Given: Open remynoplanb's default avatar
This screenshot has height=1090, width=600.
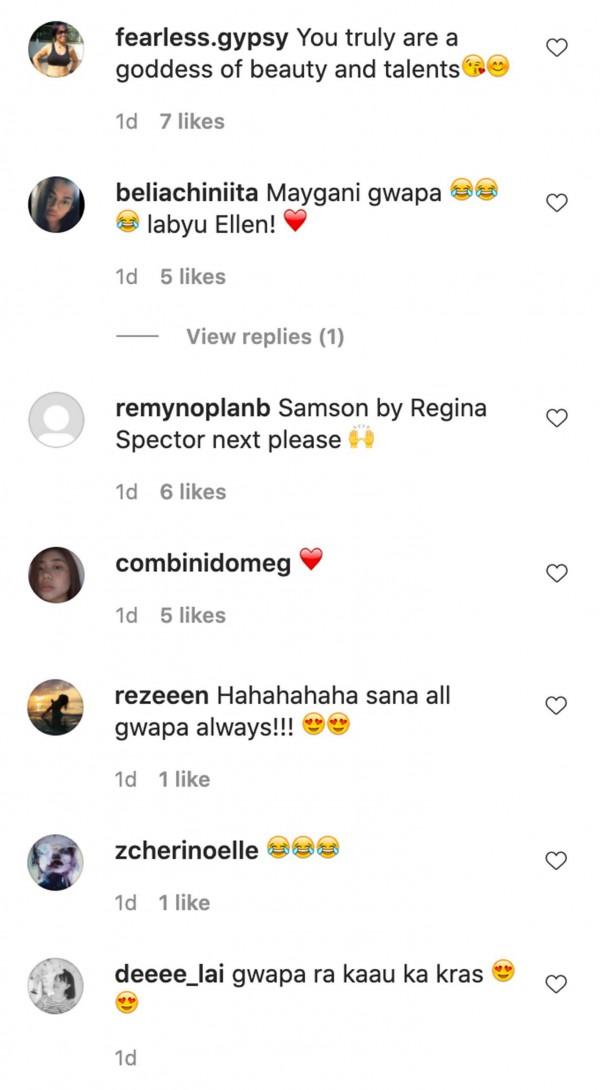Looking at the screenshot, I should 56,419.
